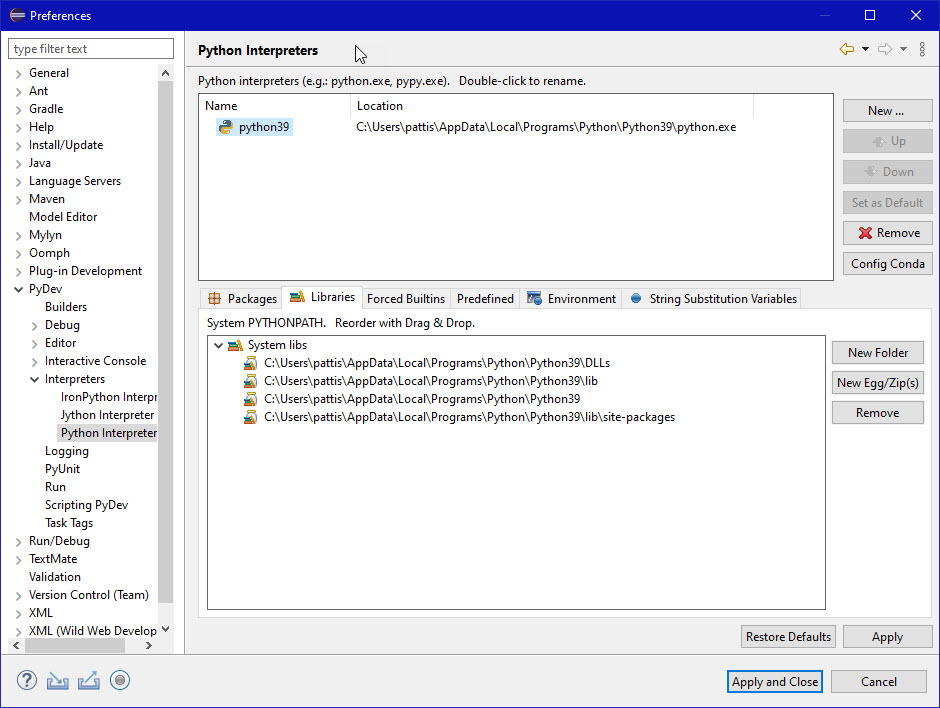Viewport: 940px width, 708px height.
Task: Open the Environment tab
Action: [572, 298]
